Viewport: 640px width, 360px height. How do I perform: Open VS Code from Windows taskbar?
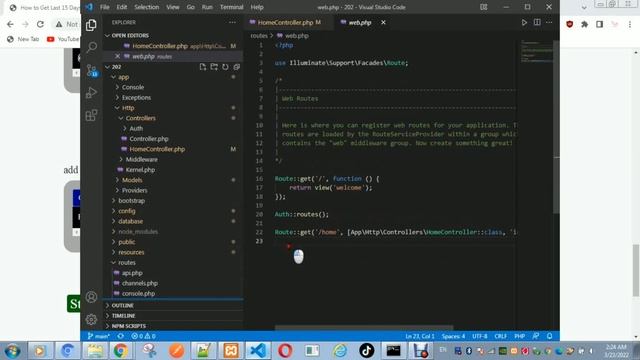[258, 351]
